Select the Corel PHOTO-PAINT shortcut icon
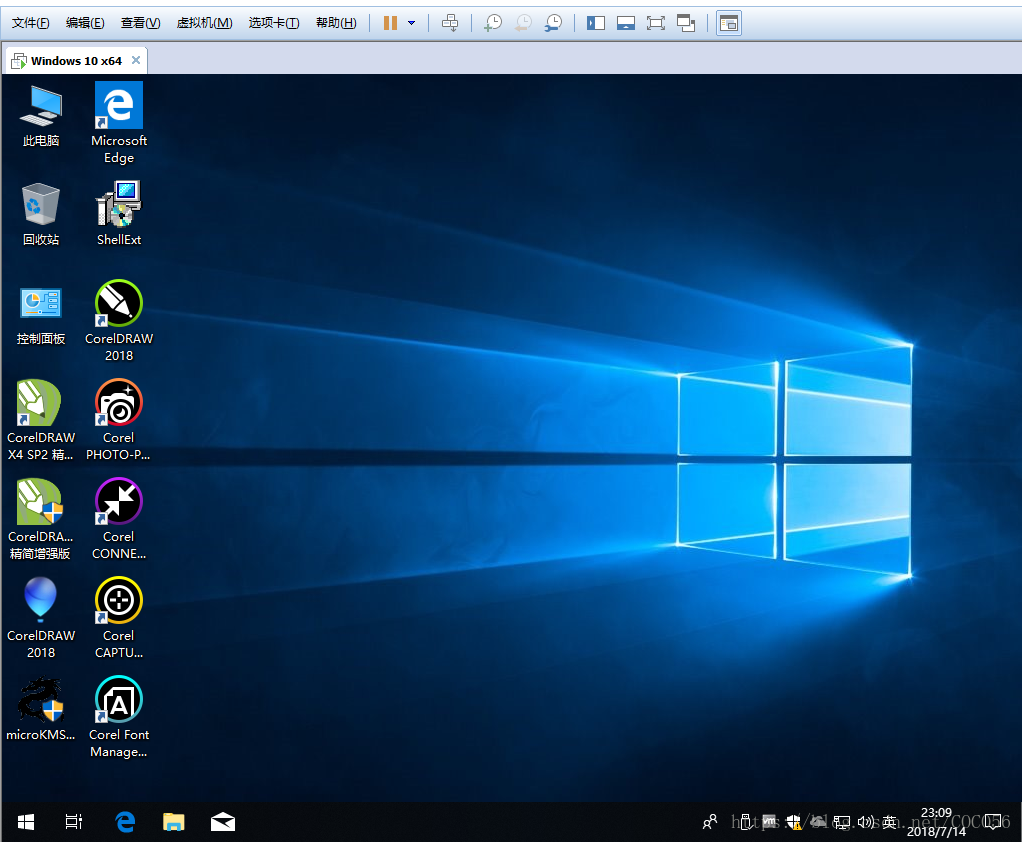Image resolution: width=1022 pixels, height=842 pixels. 119,420
